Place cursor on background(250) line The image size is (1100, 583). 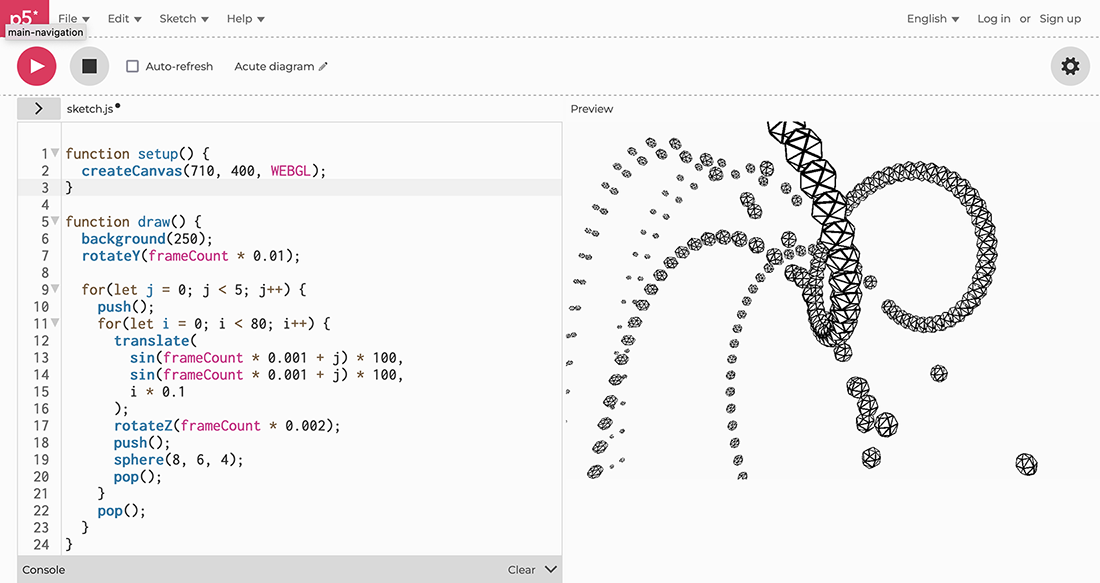(x=147, y=239)
